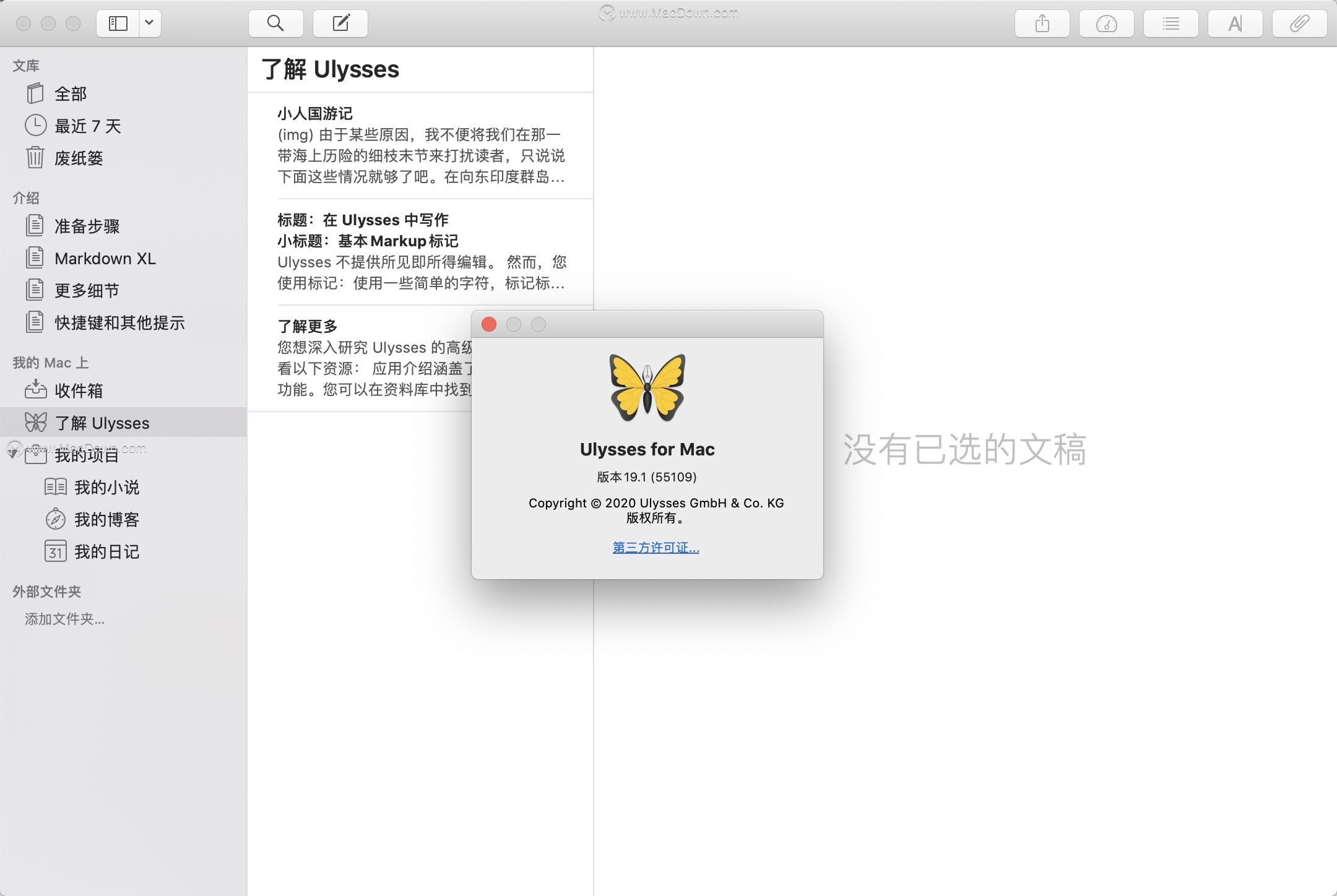Image resolution: width=1337 pixels, height=896 pixels.
Task: Click 添加文件夹... to add external folder
Action: coord(64,619)
